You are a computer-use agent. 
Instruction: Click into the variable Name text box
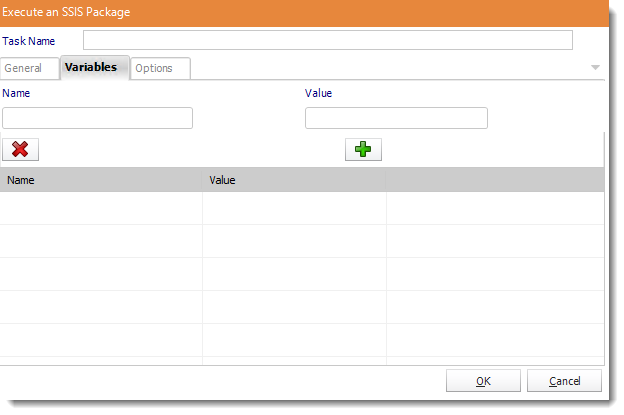[x=98, y=118]
